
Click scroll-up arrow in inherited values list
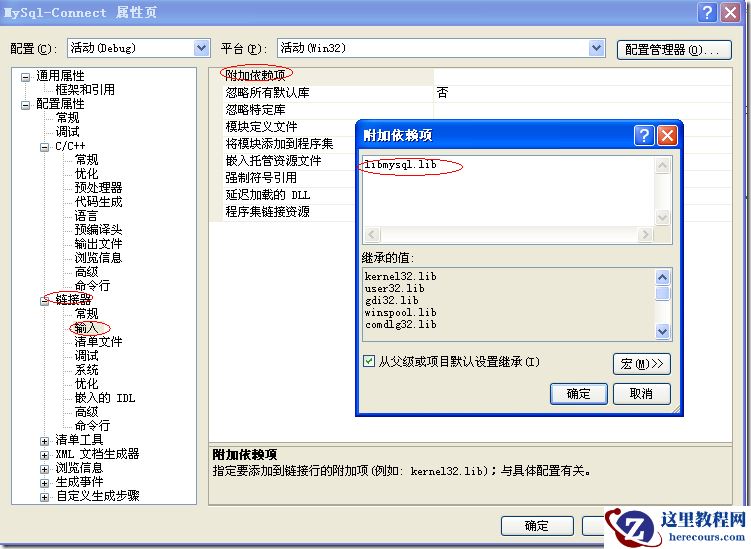(x=662, y=277)
